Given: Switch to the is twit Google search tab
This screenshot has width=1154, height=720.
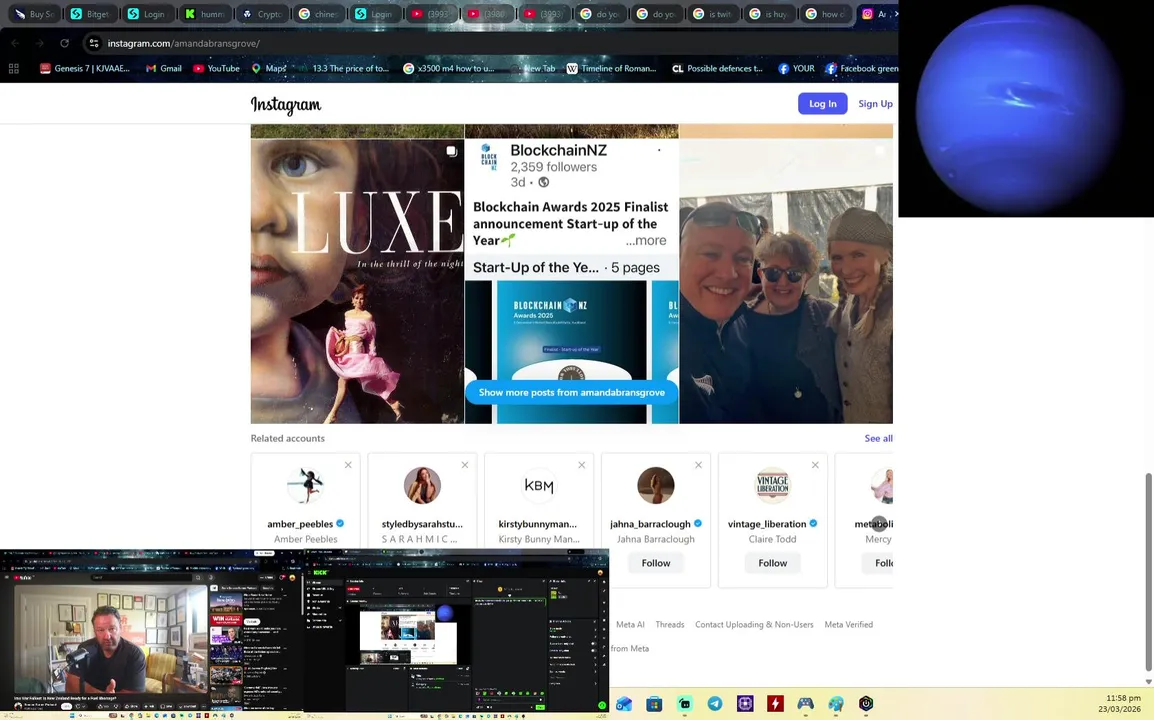Looking at the screenshot, I should click(713, 14).
